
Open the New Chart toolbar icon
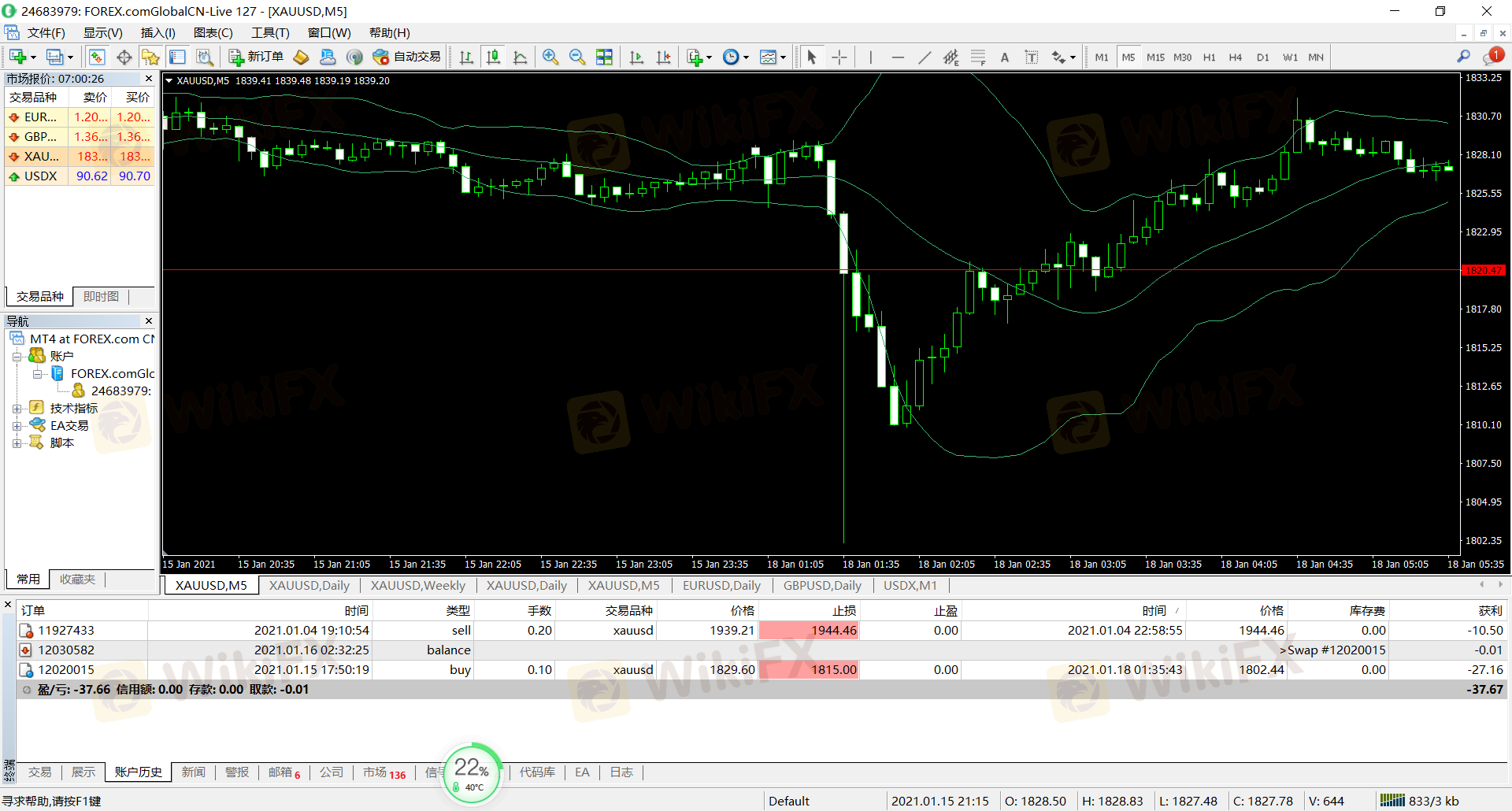(x=17, y=57)
